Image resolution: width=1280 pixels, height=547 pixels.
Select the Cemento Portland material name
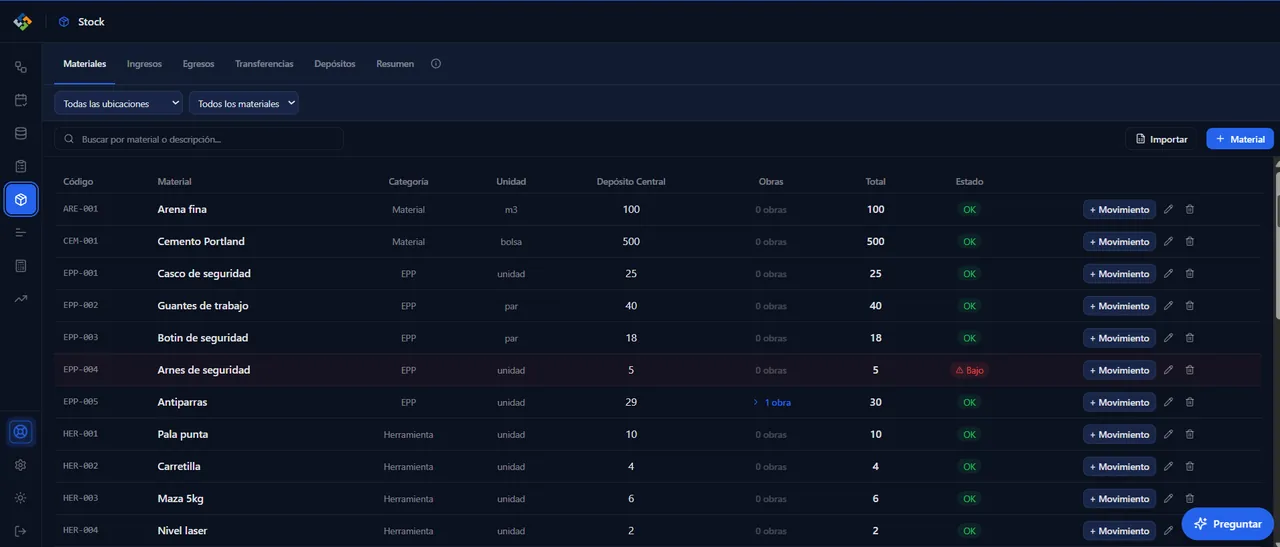[x=201, y=241]
